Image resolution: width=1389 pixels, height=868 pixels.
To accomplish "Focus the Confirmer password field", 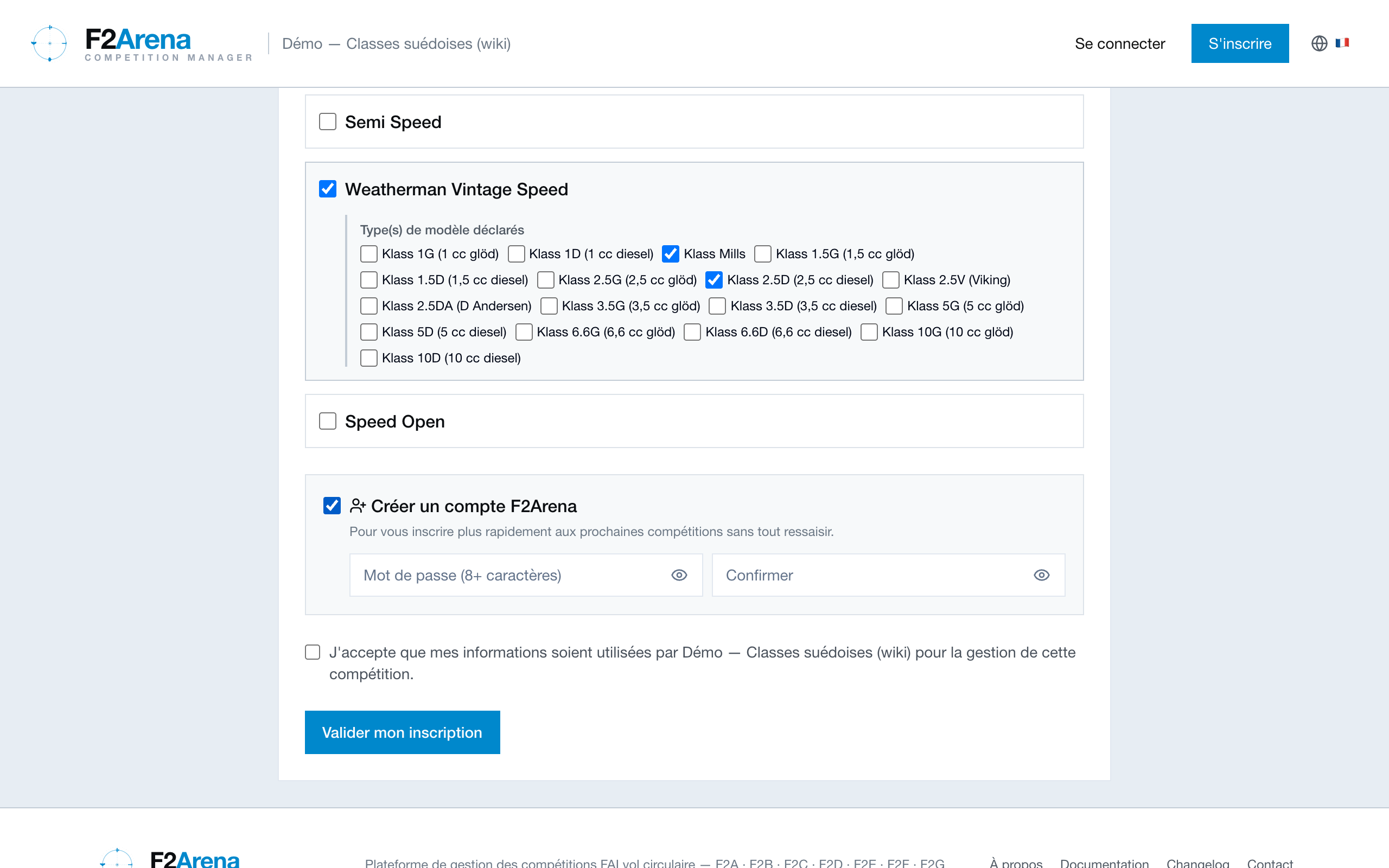I will [x=889, y=575].
